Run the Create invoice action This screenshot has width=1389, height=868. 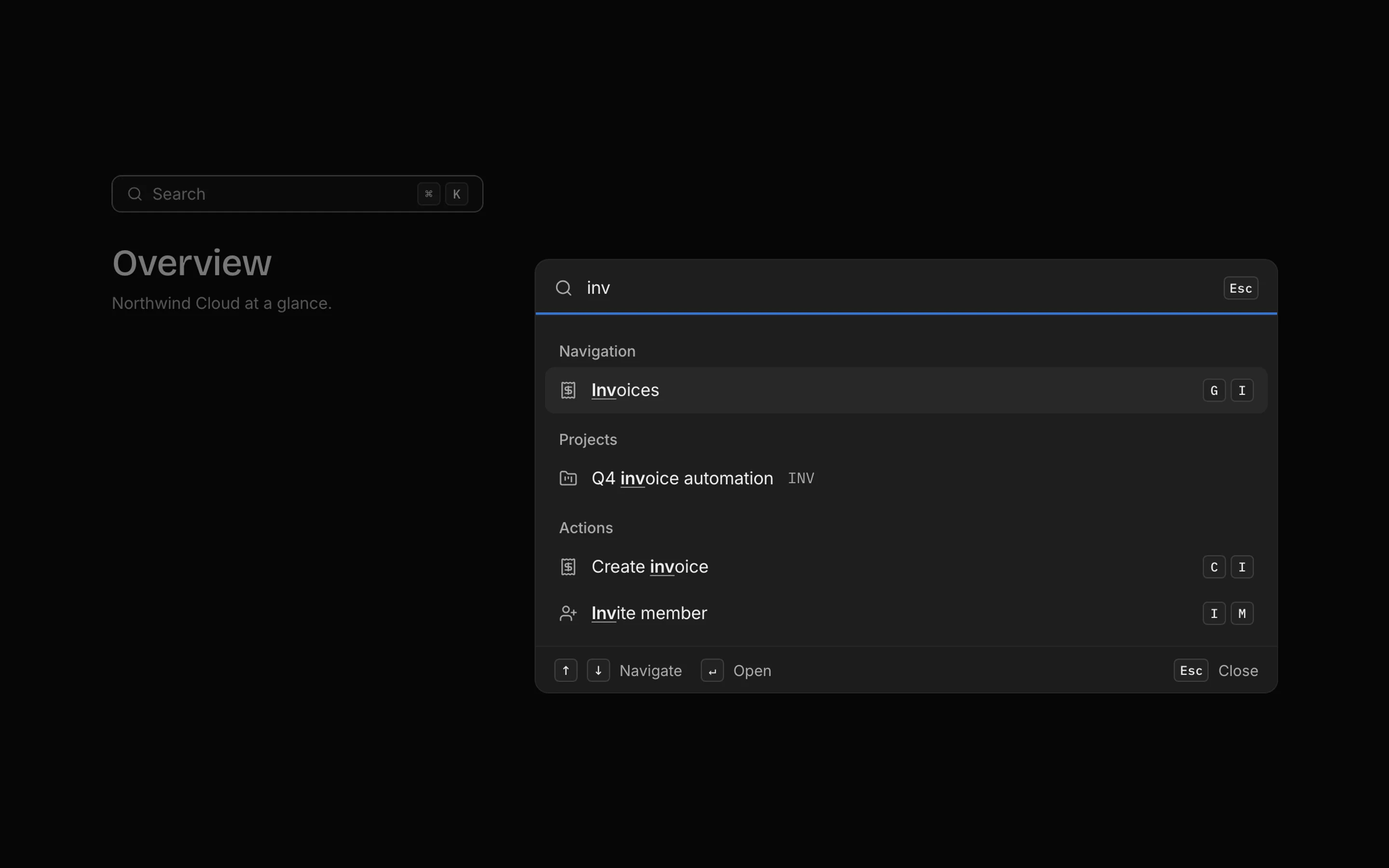point(906,567)
